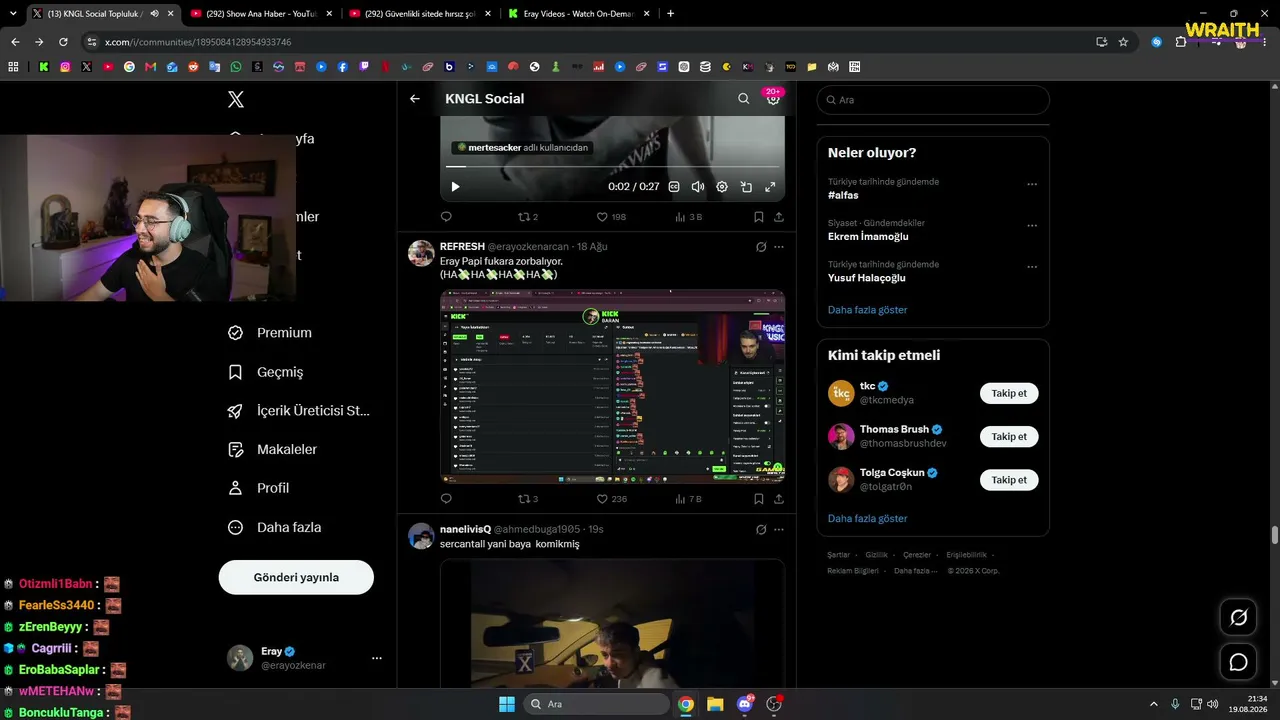The height and width of the screenshot is (720, 1280).
Task: Bookmark this page with the star
Action: pos(1123,42)
